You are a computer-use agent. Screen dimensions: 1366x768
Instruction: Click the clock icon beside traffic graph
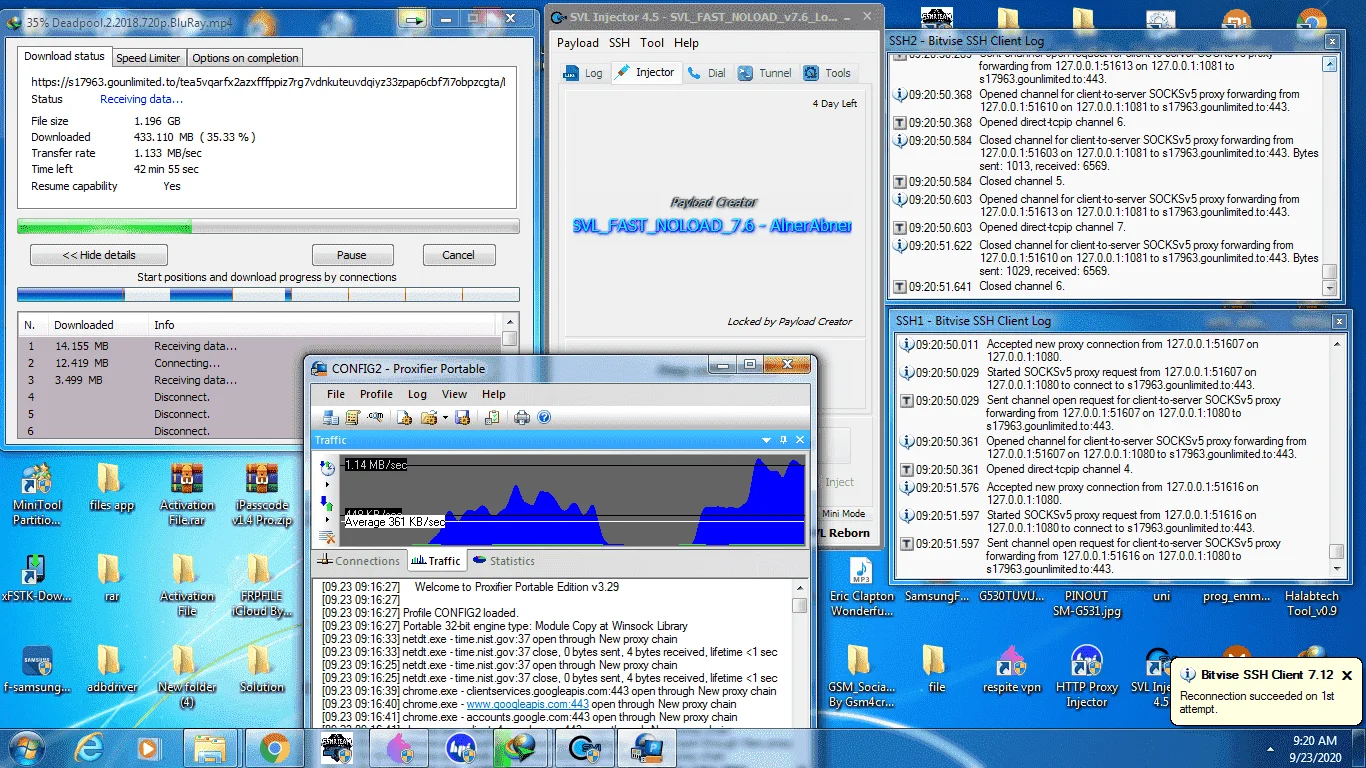[327, 467]
